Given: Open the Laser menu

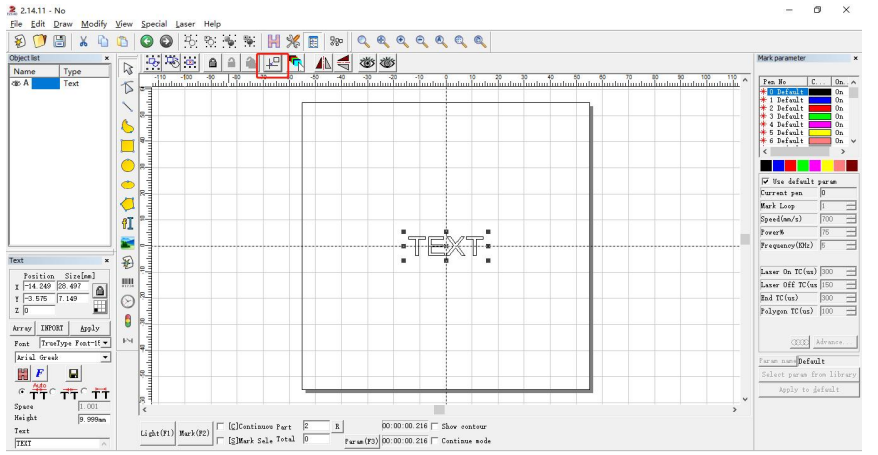Looking at the screenshot, I should [x=185, y=23].
